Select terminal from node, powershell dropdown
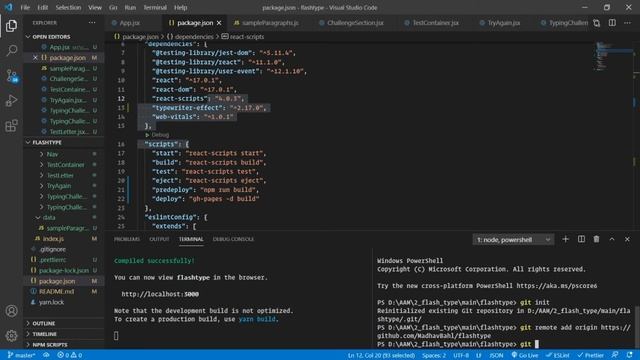Image resolution: width=640 pixels, height=360 pixels. pyautogui.click(x=513, y=240)
